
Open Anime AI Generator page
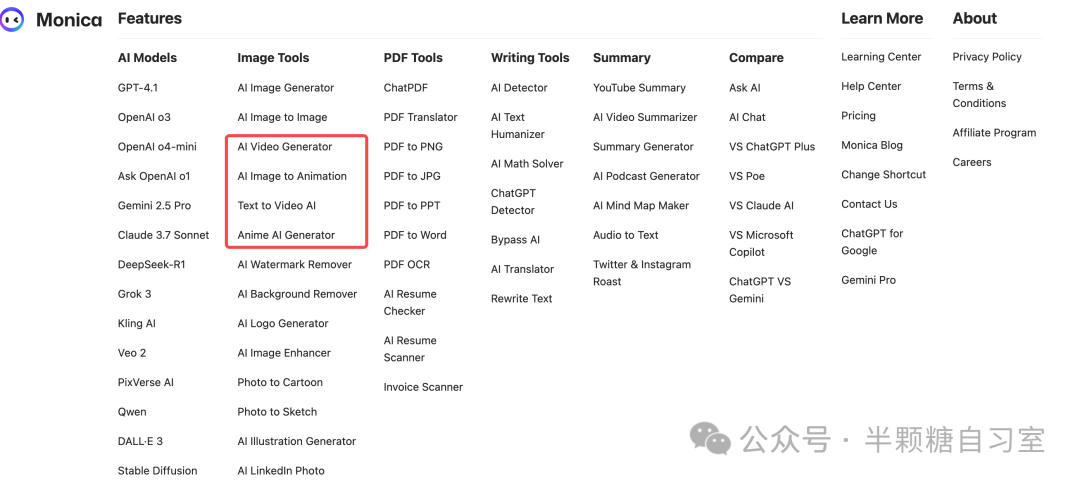coord(286,235)
